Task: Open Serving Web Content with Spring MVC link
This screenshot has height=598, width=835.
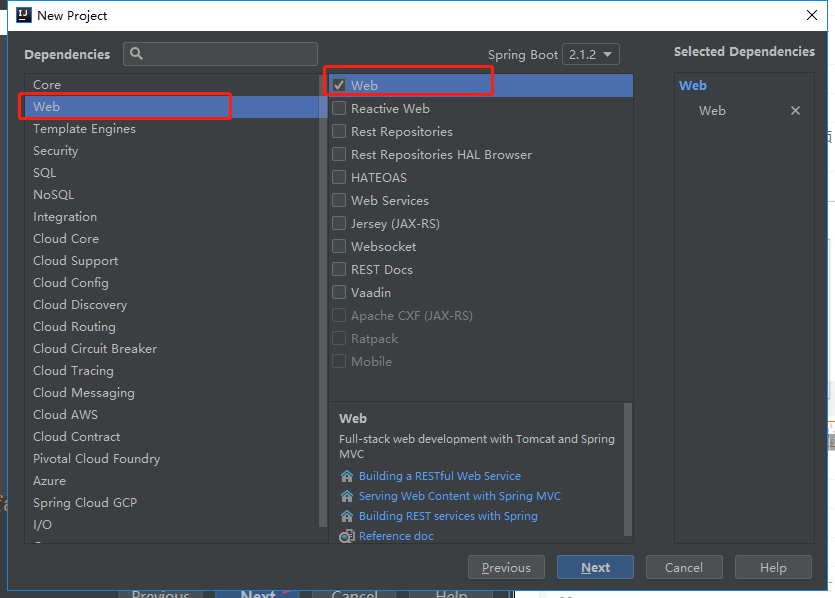Action: pyautogui.click(x=460, y=496)
